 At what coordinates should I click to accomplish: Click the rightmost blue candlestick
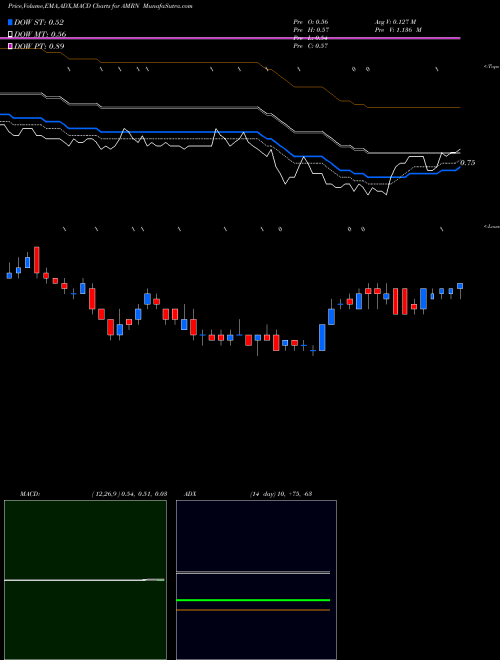460,286
